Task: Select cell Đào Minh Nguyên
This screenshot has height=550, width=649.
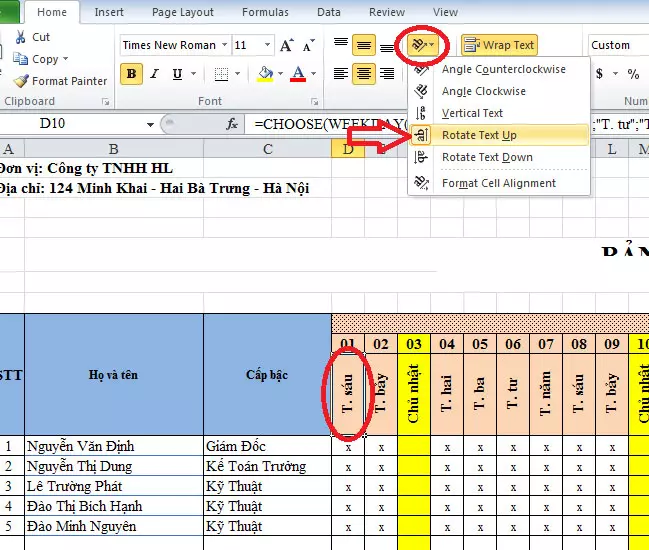Action: (114, 526)
